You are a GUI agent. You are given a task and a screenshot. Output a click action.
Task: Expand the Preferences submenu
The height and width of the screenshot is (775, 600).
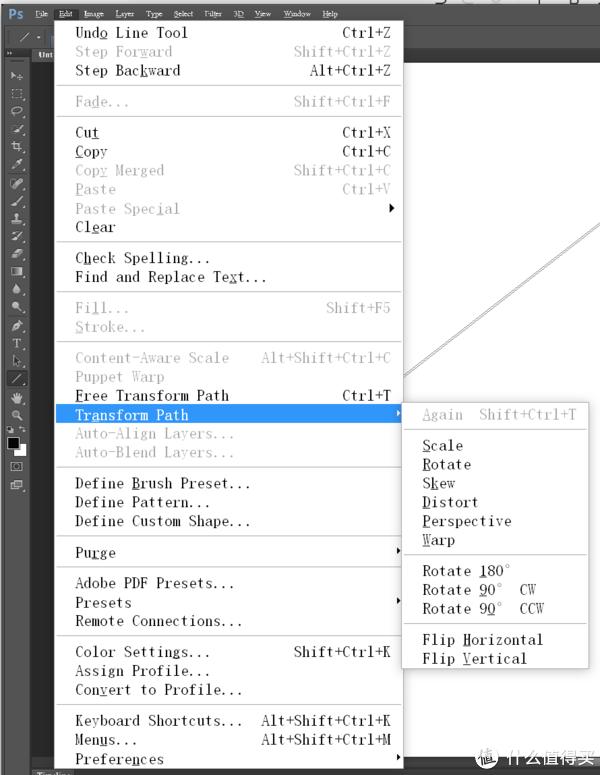[x=398, y=757]
